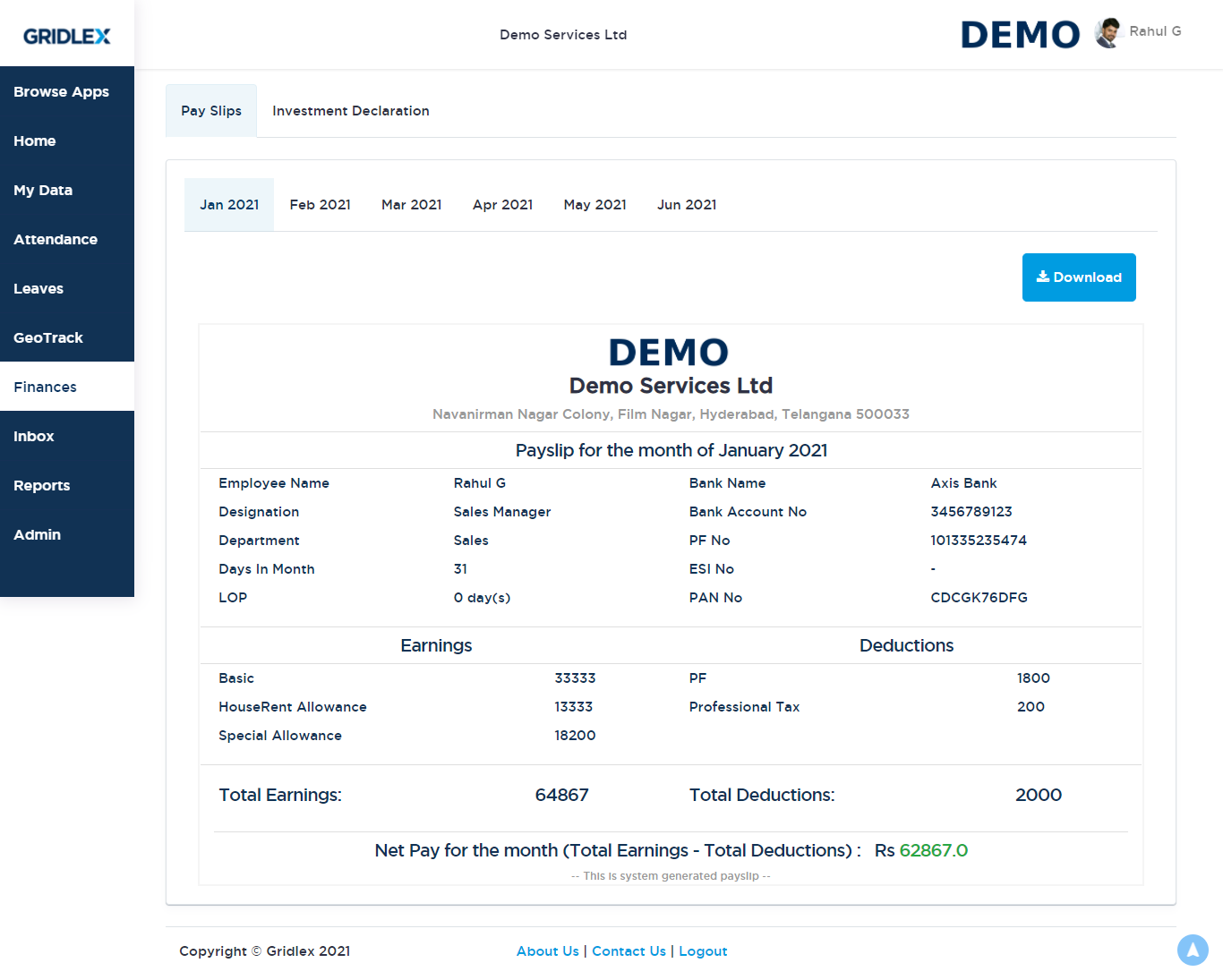Navigate to the Admin panel
This screenshot has height=980, width=1223.
coord(37,534)
